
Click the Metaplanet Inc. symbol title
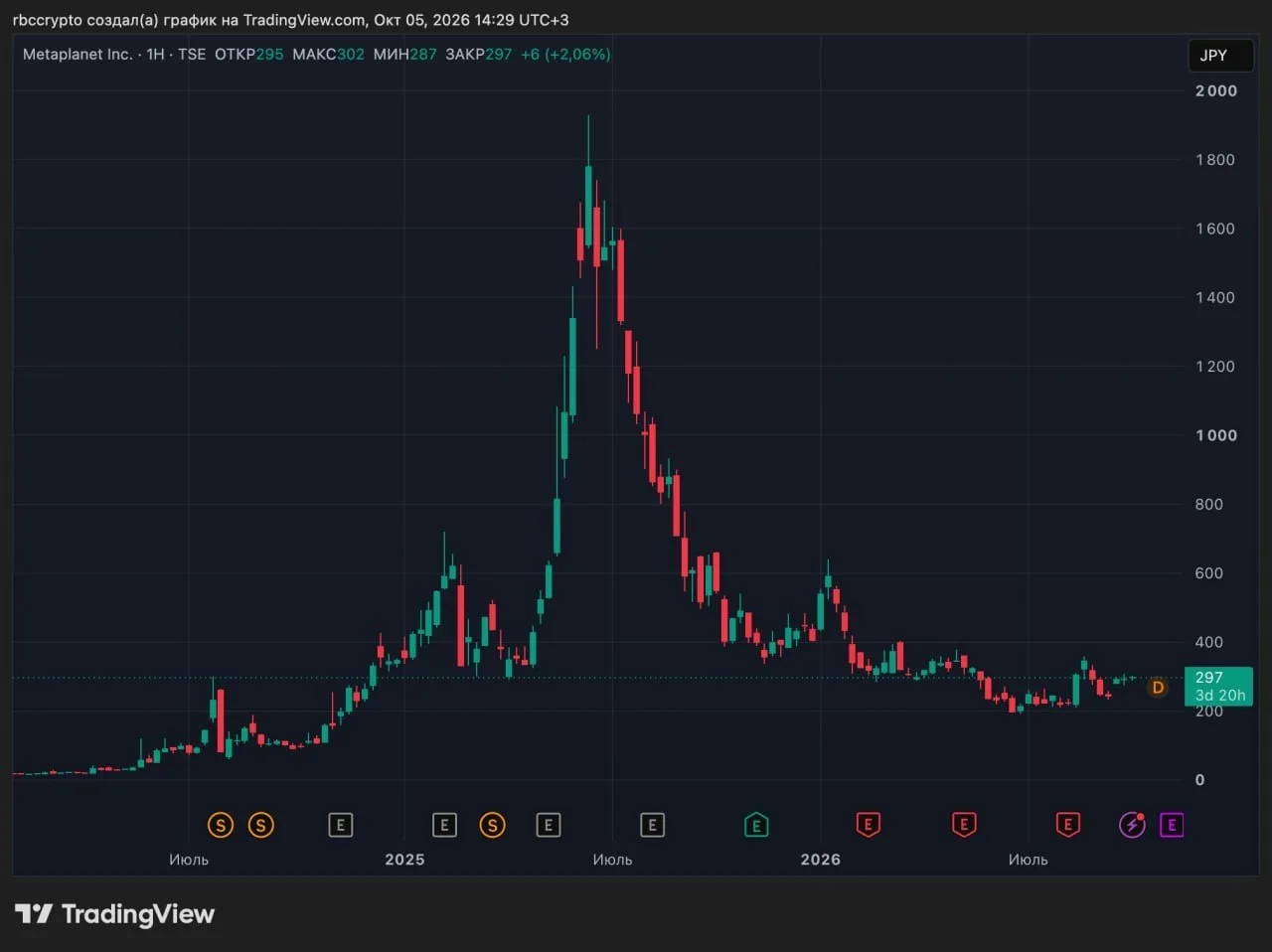[x=78, y=55]
